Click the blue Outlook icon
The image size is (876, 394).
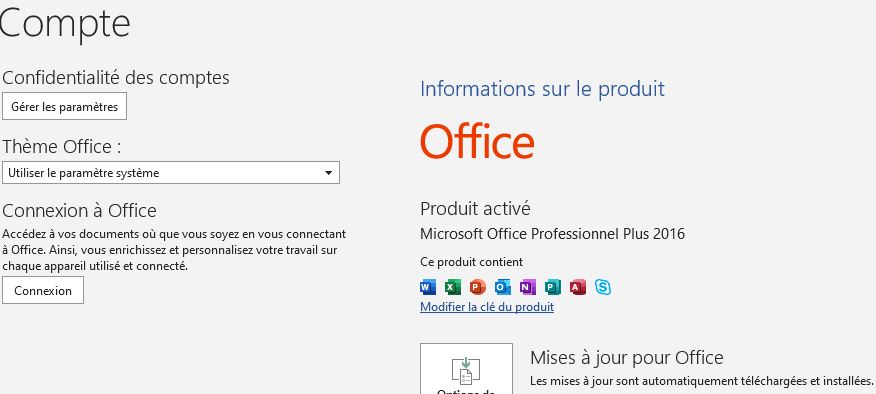point(502,287)
